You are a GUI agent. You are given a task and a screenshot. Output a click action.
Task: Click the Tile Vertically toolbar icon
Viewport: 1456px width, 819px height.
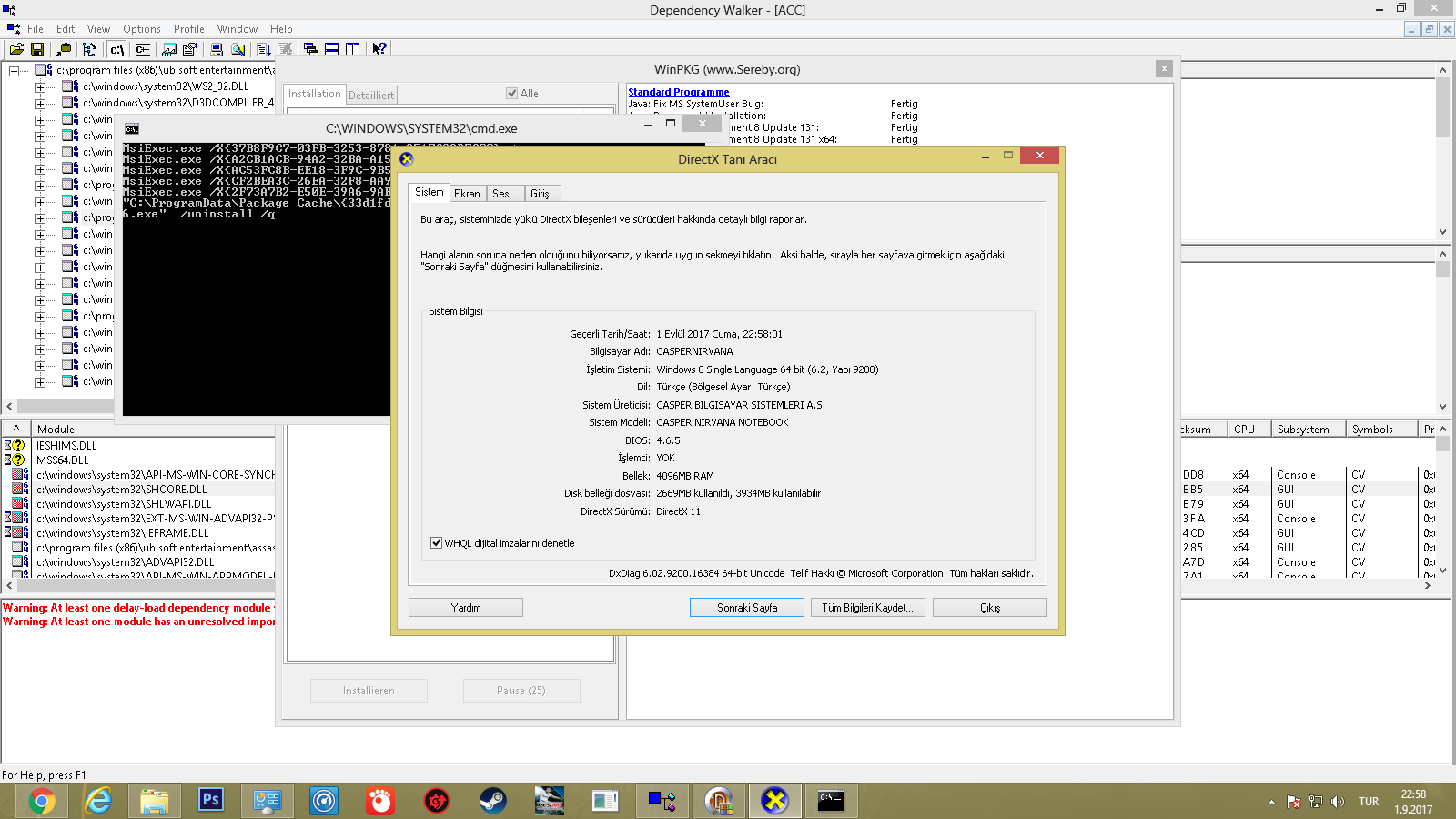click(x=353, y=49)
